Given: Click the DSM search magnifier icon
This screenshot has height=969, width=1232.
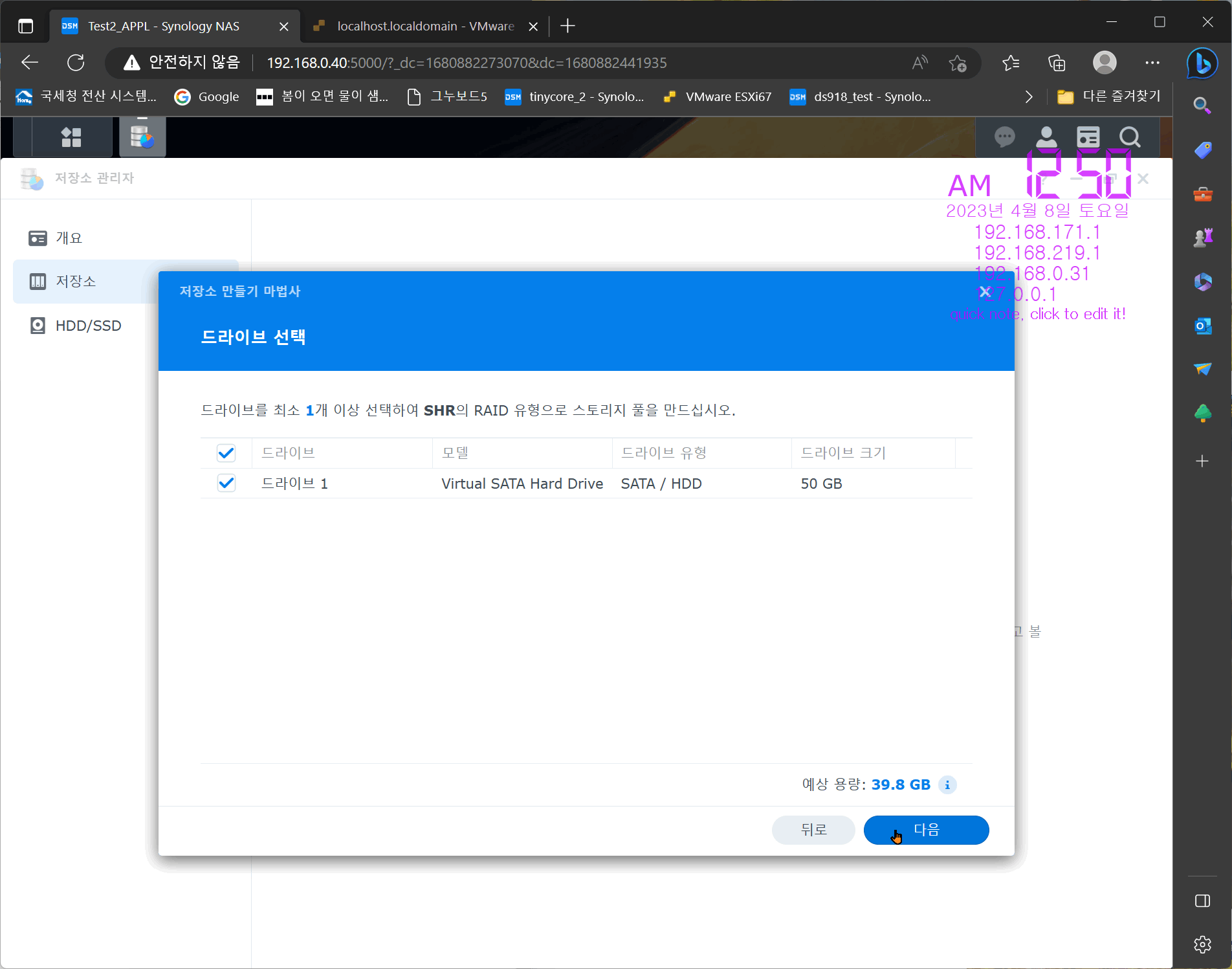Looking at the screenshot, I should (x=1130, y=137).
